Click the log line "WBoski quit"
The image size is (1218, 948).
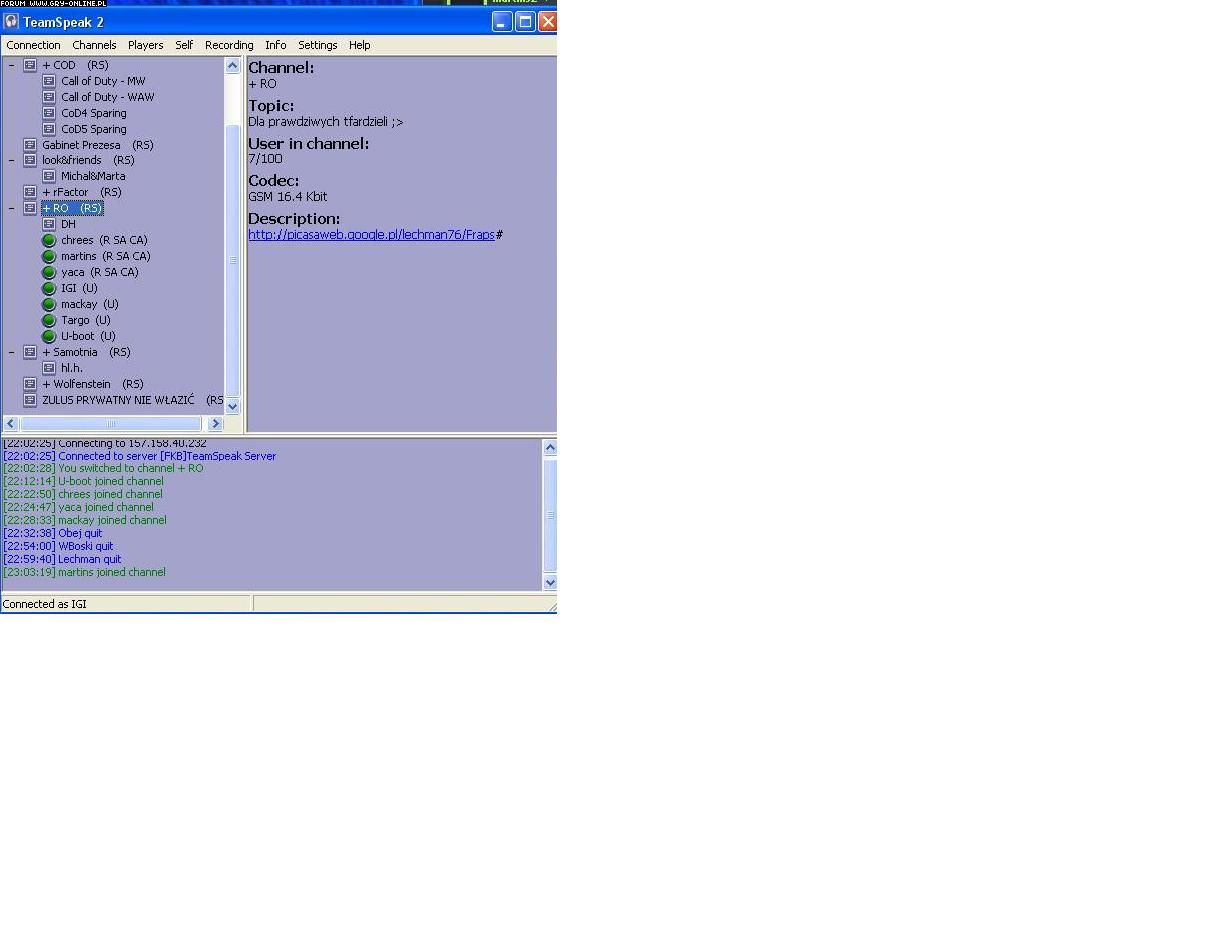pyautogui.click(x=58, y=546)
